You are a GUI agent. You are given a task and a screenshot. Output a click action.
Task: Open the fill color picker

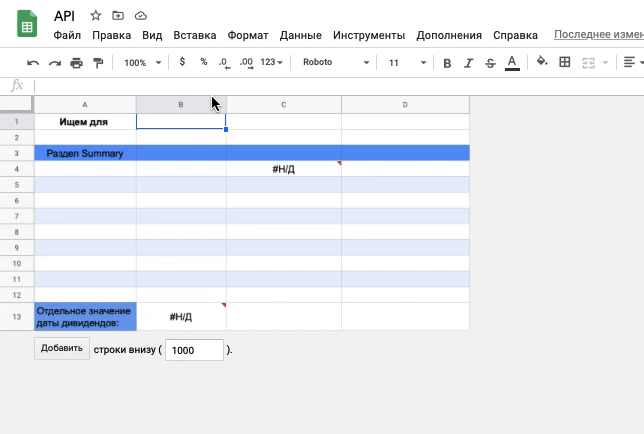click(542, 62)
